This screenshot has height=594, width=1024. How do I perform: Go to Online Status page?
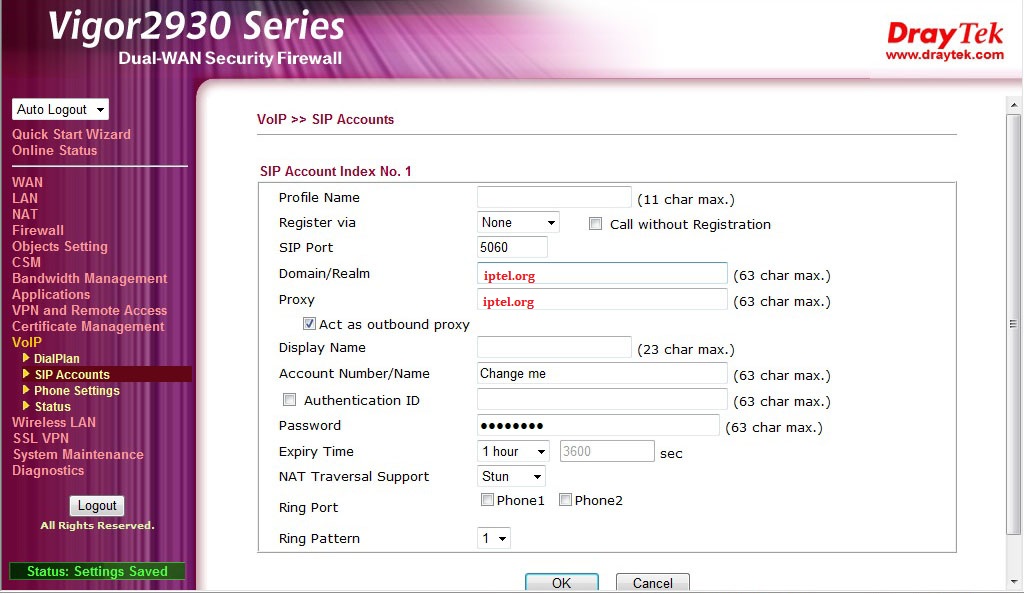tap(54, 151)
